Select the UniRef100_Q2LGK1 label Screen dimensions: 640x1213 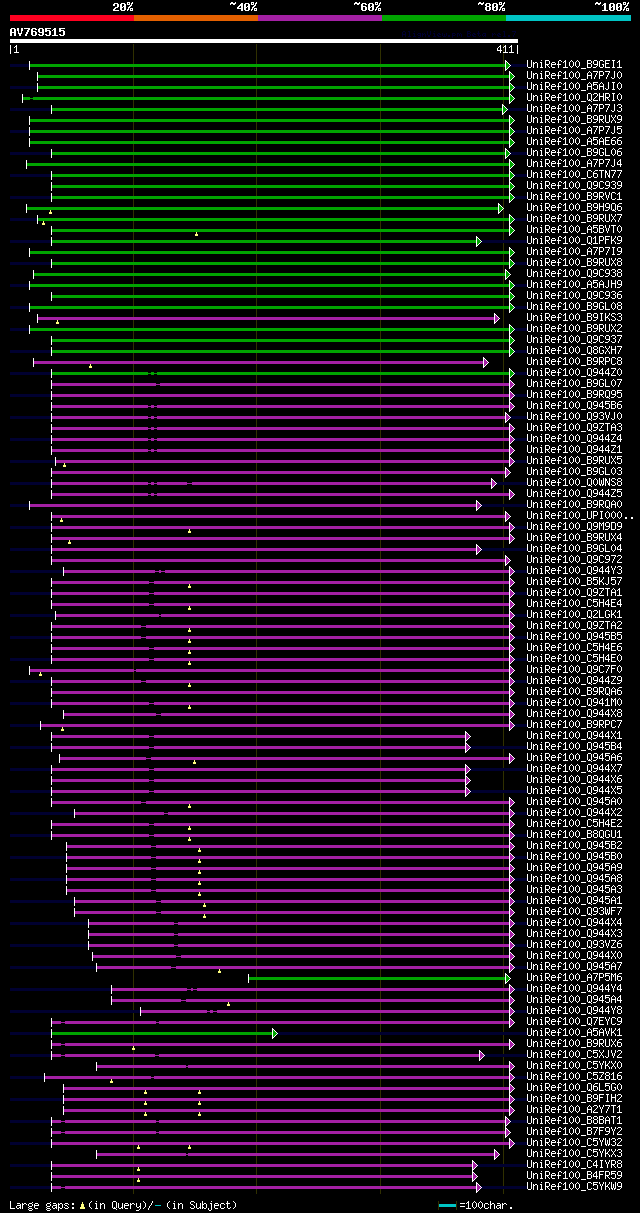[574, 615]
